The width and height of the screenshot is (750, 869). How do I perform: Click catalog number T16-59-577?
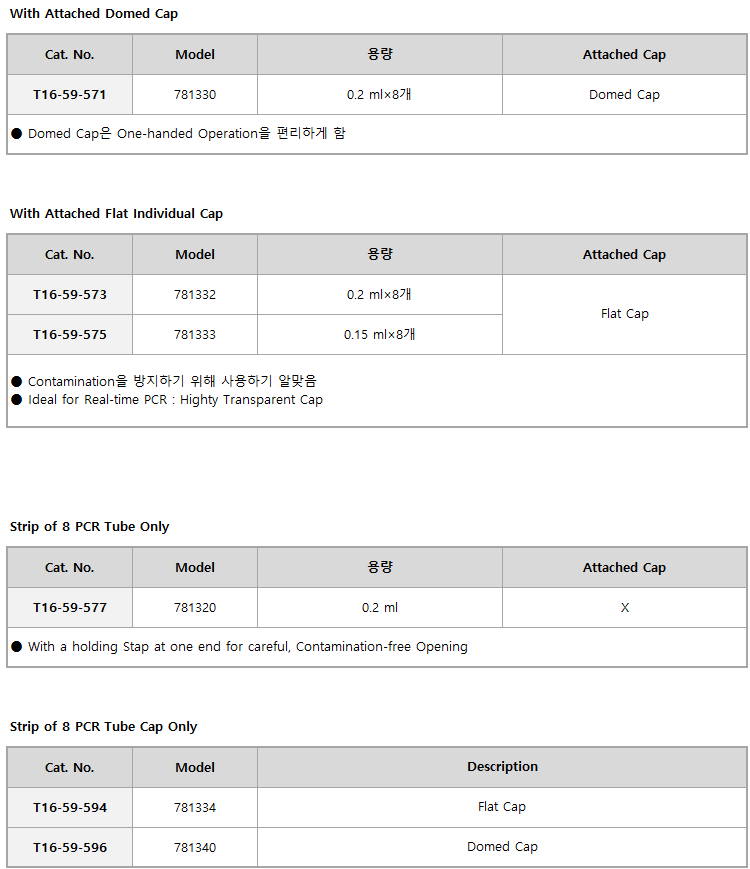click(70, 608)
